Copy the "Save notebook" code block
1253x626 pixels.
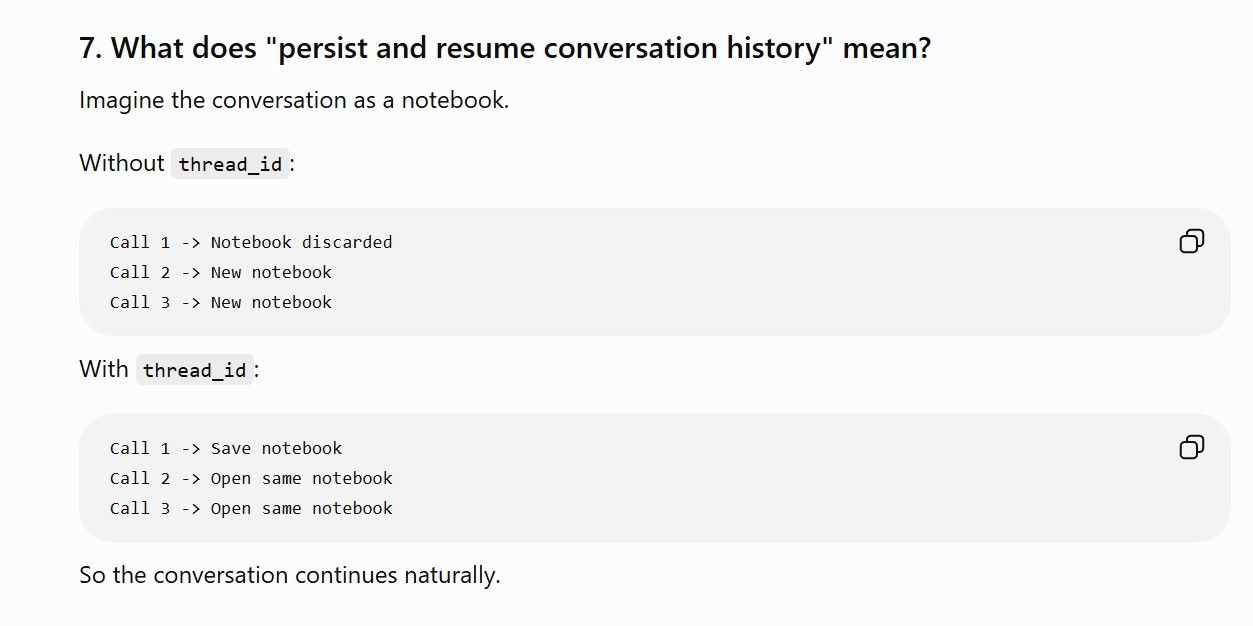pyautogui.click(x=1191, y=447)
